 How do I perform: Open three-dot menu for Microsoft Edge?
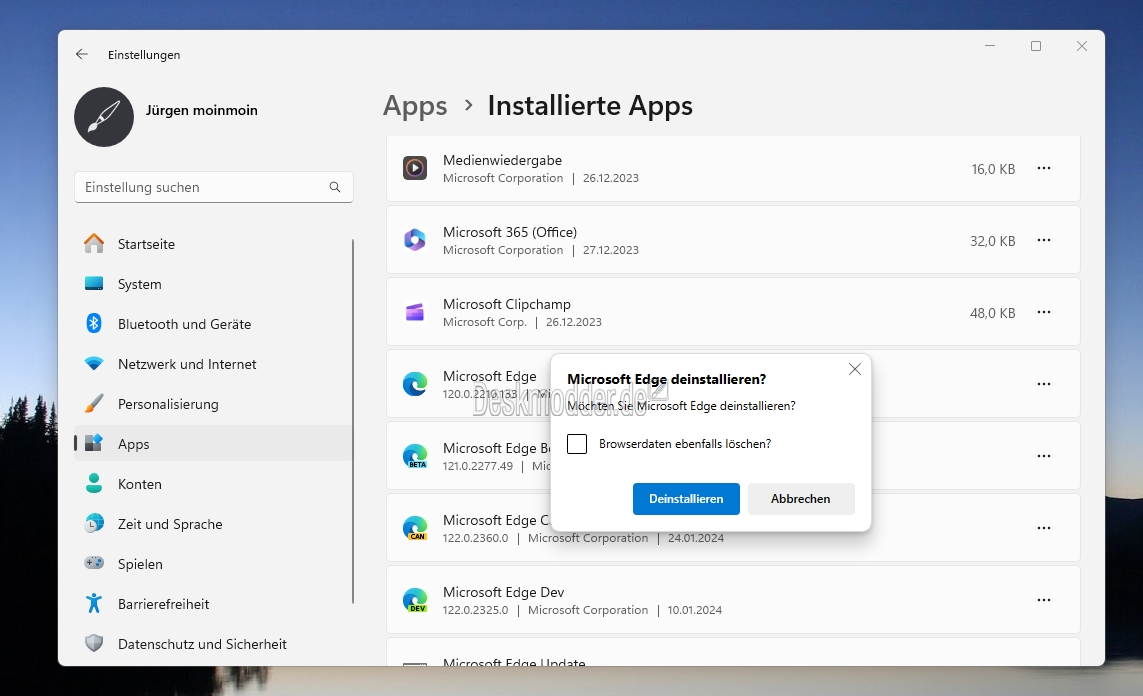tap(1044, 384)
